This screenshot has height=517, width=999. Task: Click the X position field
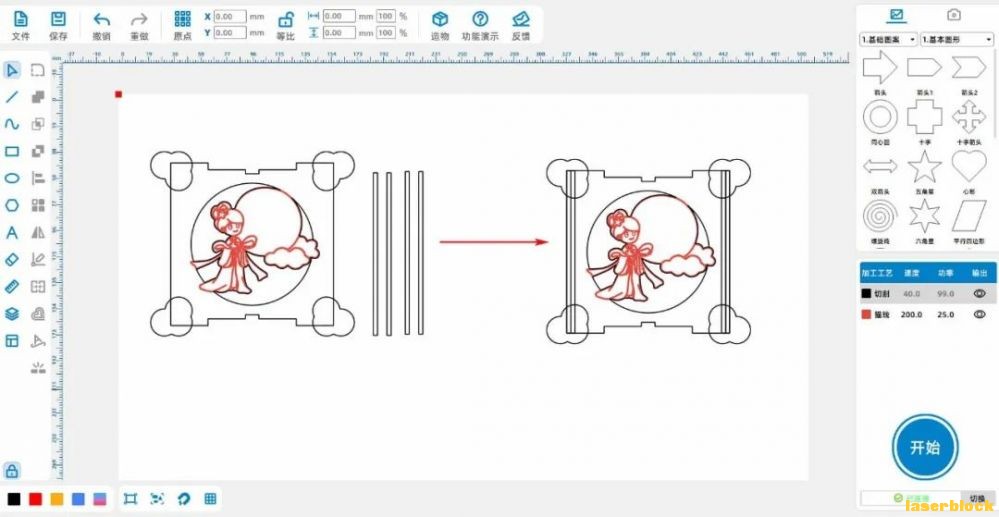click(x=230, y=17)
